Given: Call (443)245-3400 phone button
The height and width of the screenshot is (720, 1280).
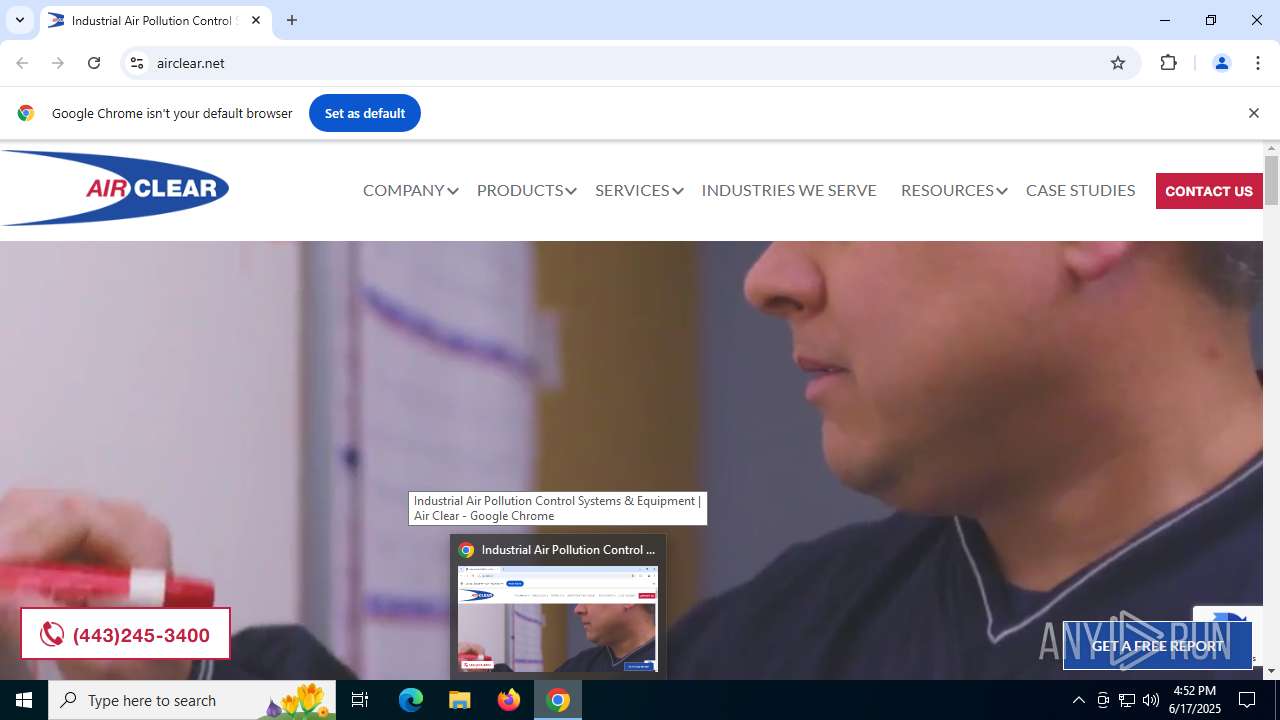Looking at the screenshot, I should point(125,634).
